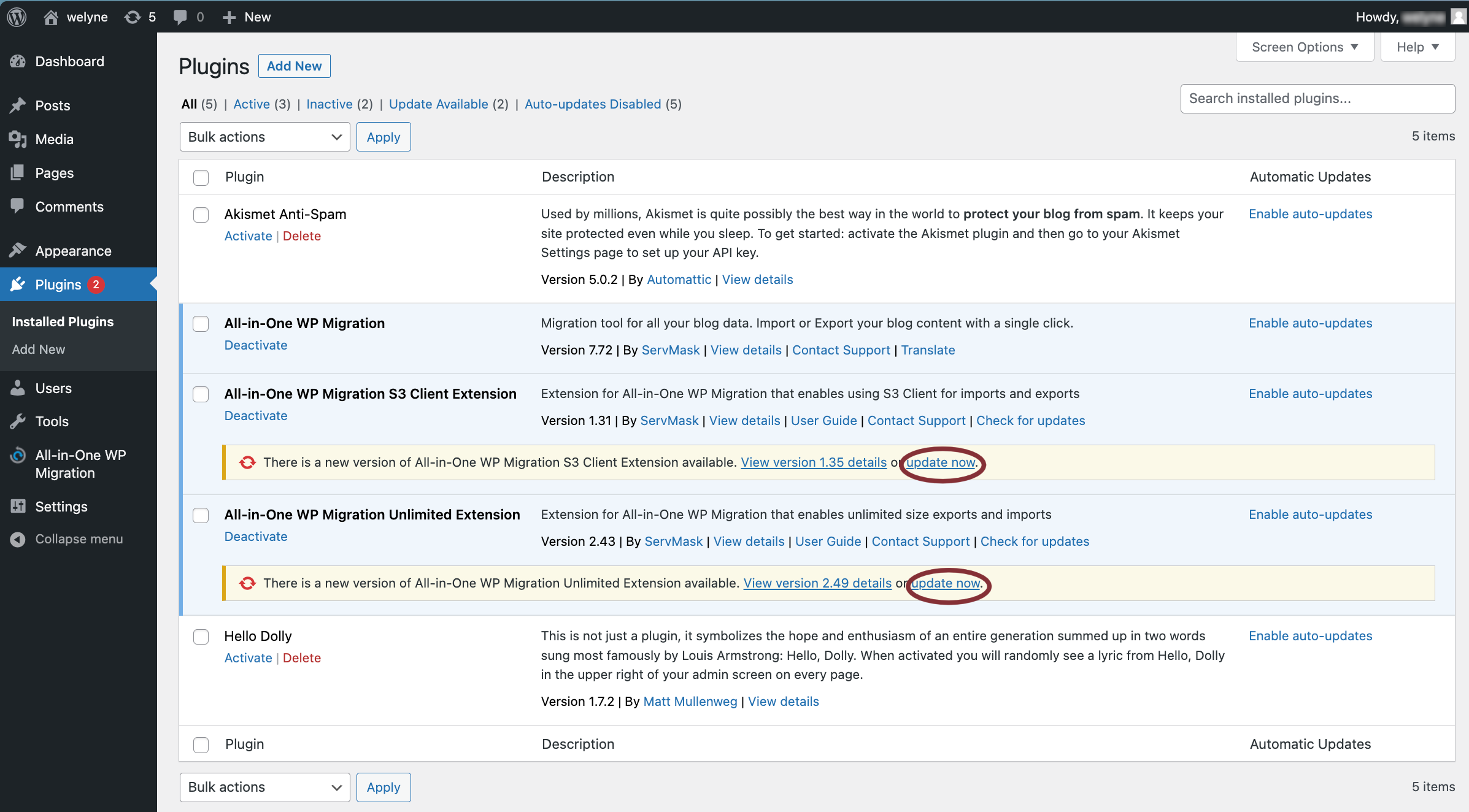
Task: Click update now for S3 Client Extension
Action: [x=941, y=462]
